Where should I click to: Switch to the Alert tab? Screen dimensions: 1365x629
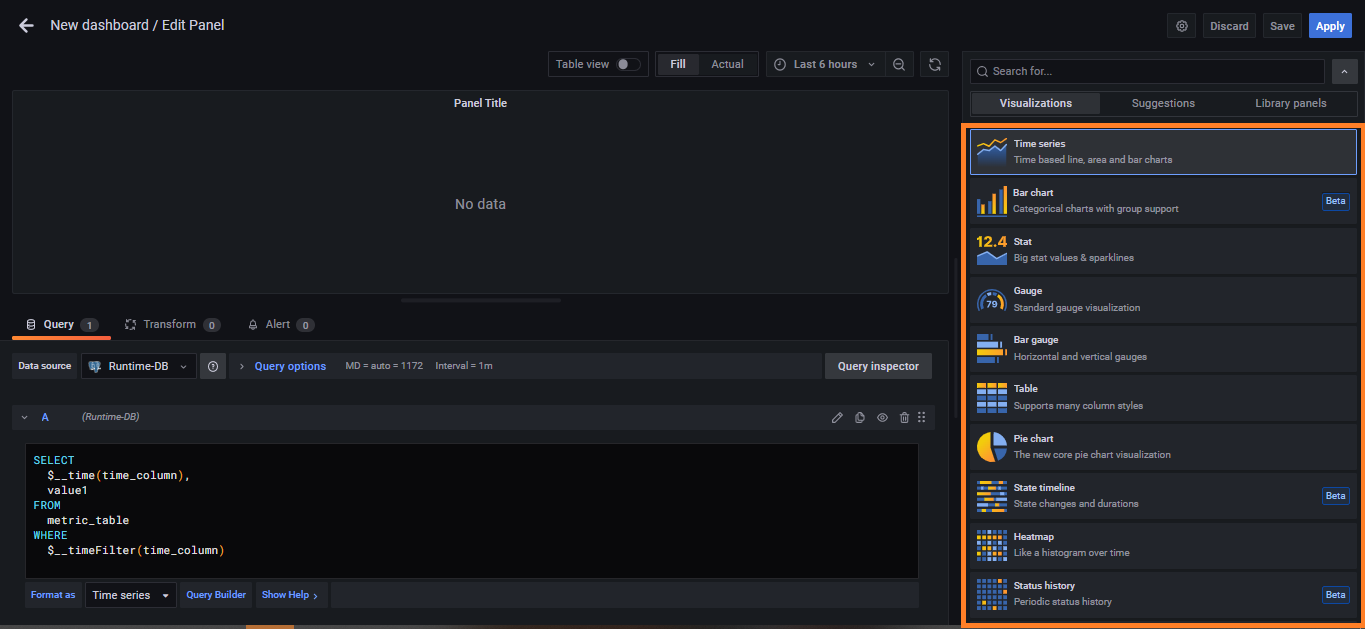(x=280, y=324)
